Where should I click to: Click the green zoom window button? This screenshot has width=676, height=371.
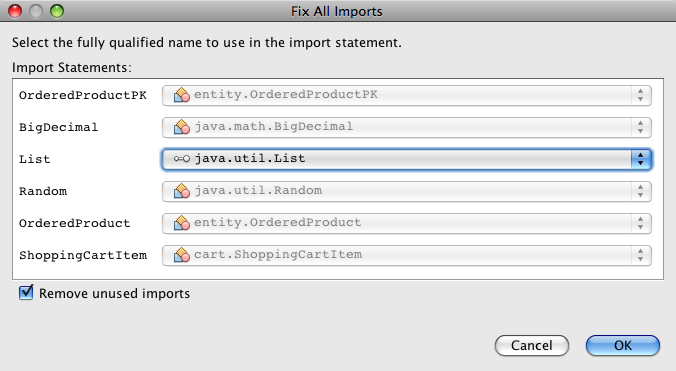pos(57,11)
